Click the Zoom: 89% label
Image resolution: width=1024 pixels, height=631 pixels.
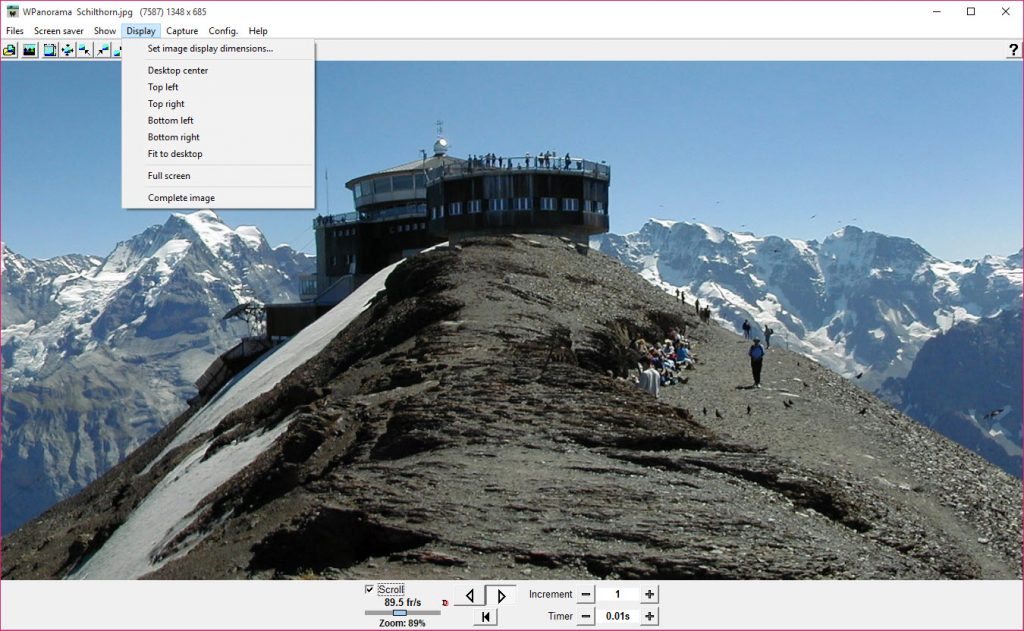402,623
